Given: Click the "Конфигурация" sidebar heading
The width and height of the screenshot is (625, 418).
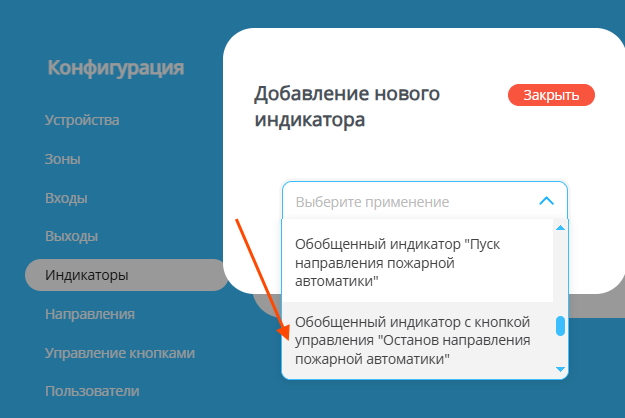Looking at the screenshot, I should tap(115, 68).
